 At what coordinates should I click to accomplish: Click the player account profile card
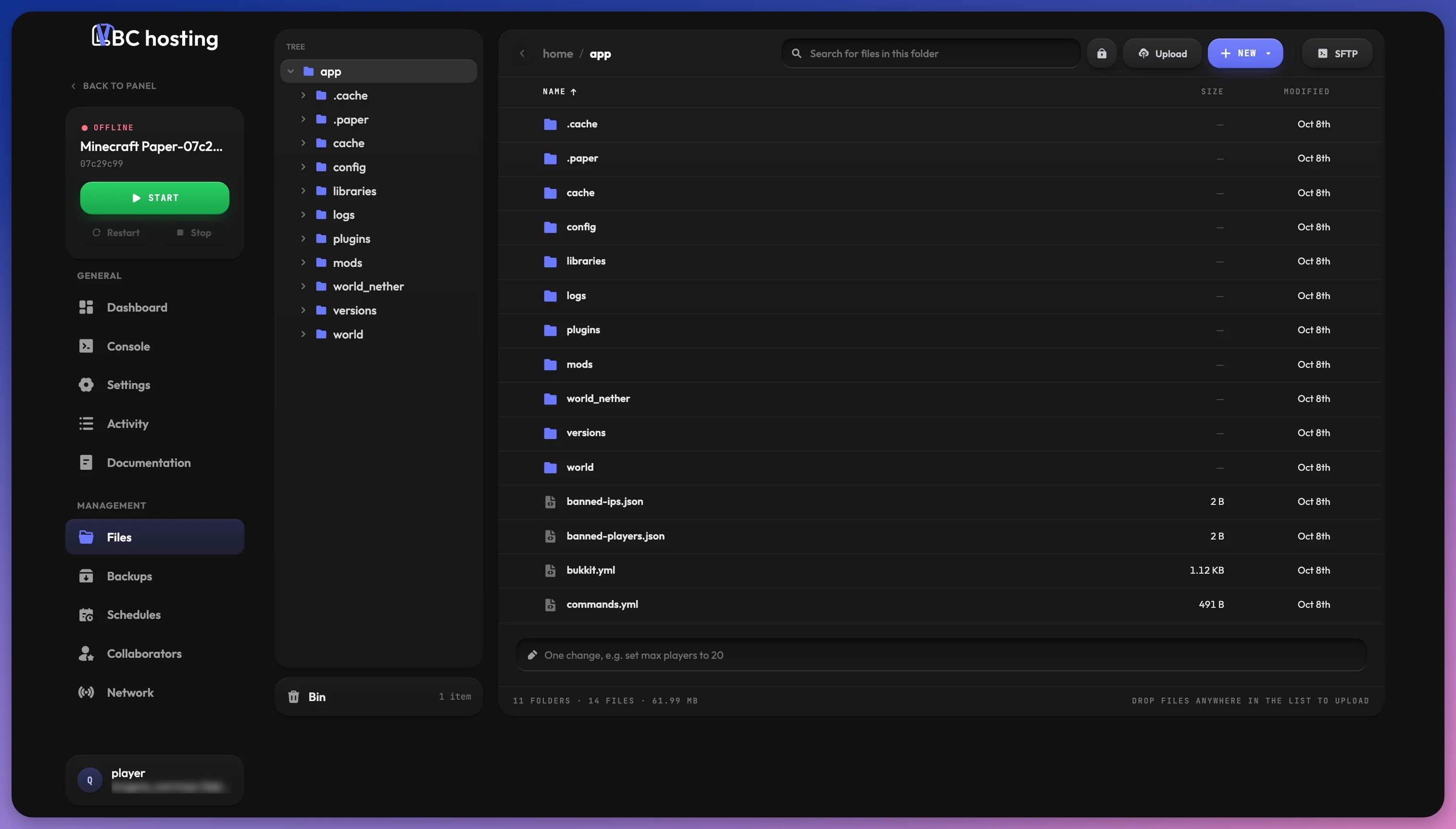154,780
